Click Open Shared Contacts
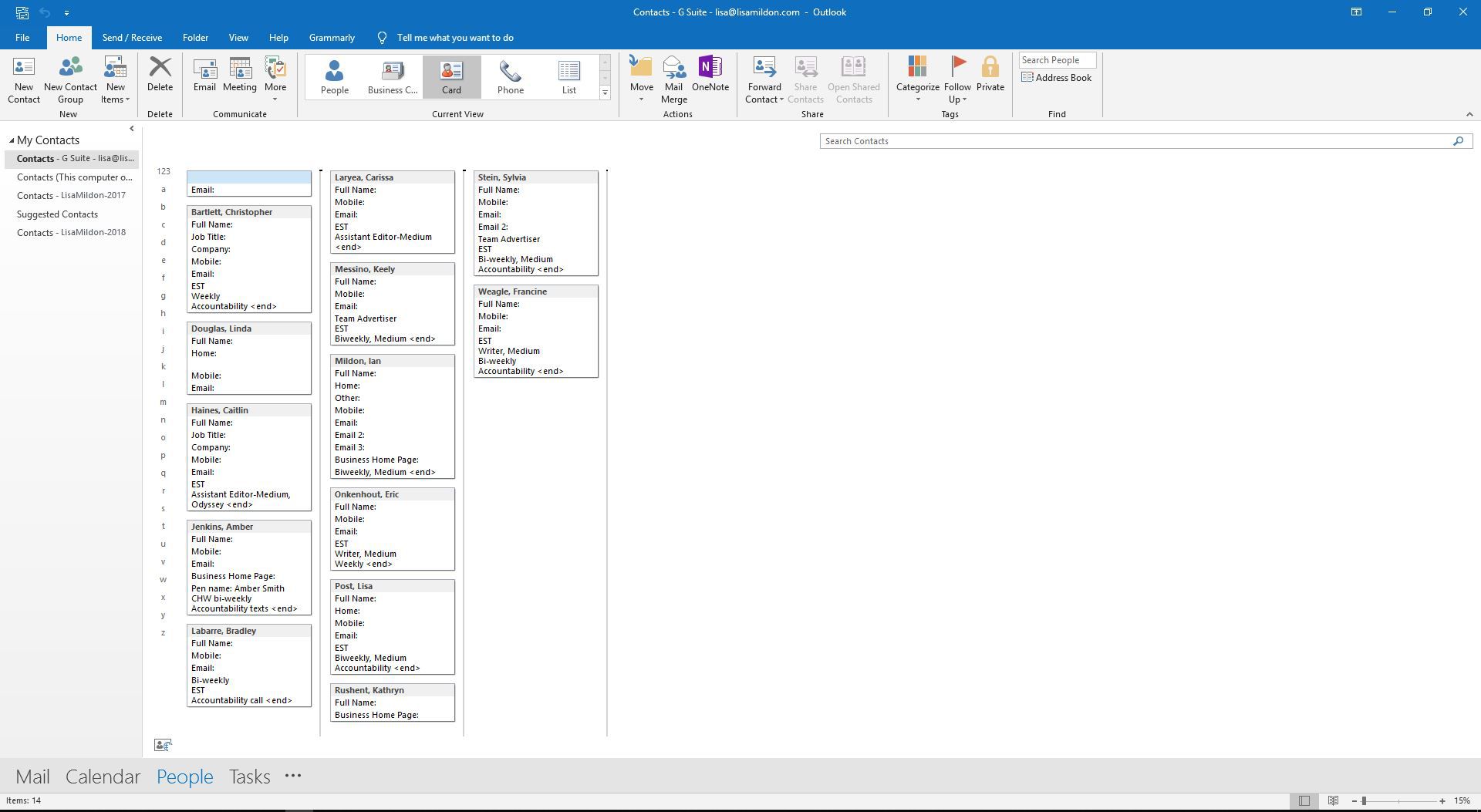Viewport: 1481px width, 812px height. point(853,79)
